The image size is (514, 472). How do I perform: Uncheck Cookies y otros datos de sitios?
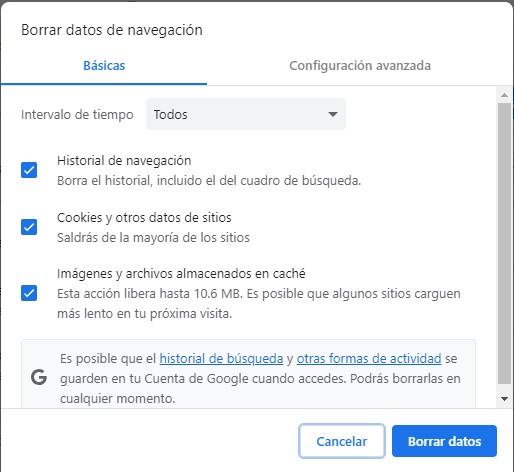coord(29,227)
